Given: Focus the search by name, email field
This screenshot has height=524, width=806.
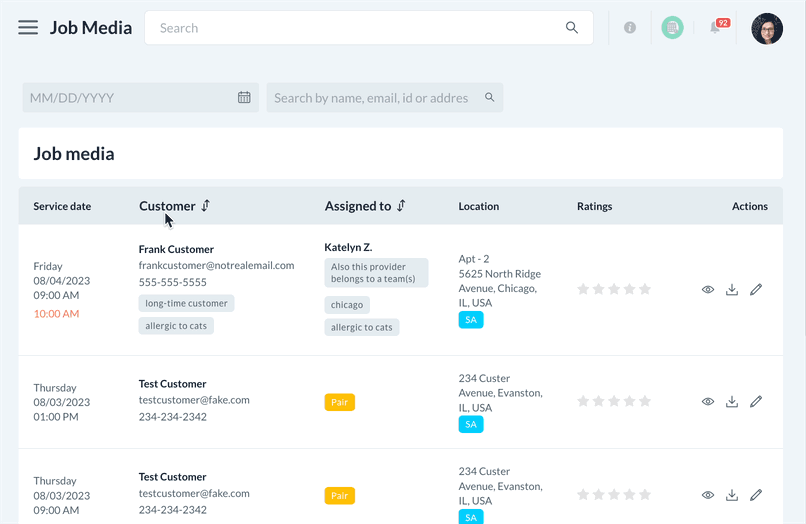Looking at the screenshot, I should coord(371,98).
